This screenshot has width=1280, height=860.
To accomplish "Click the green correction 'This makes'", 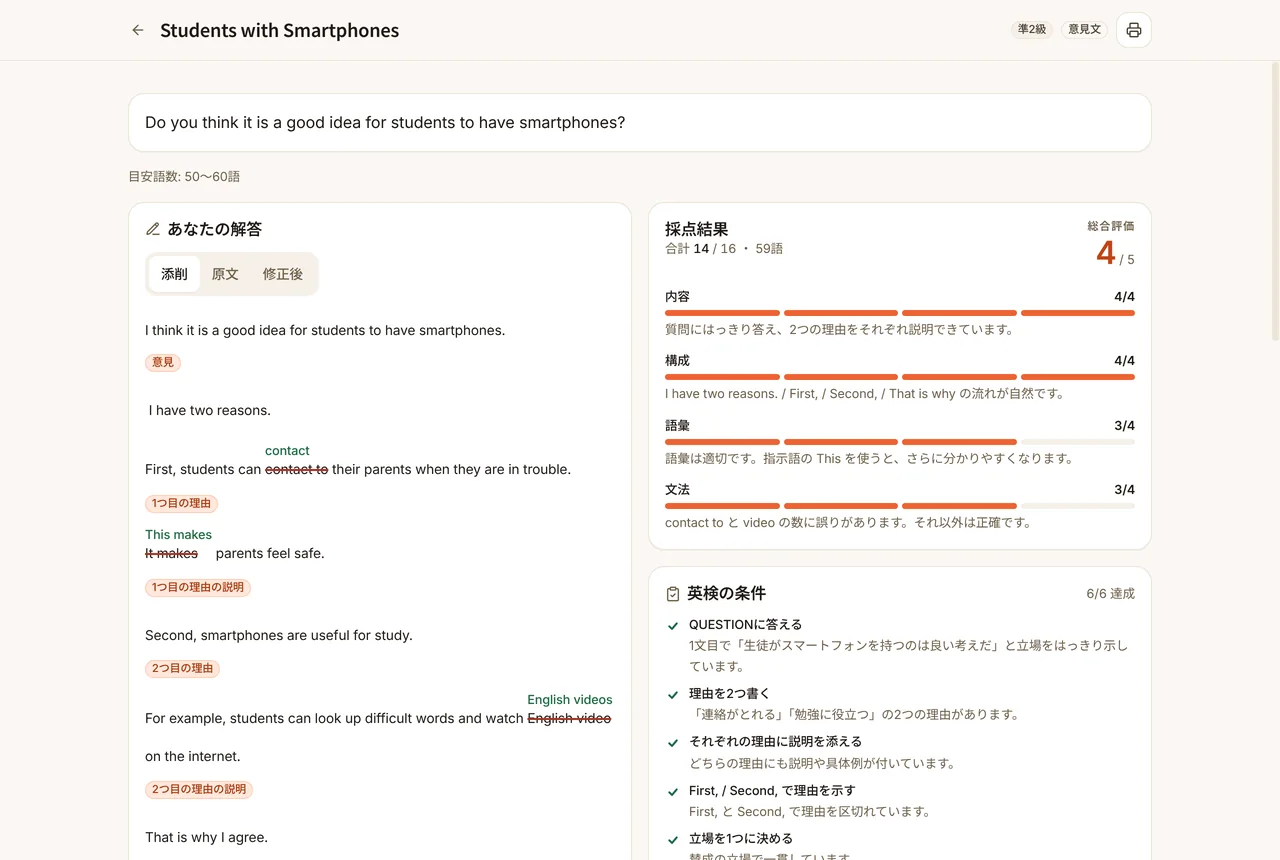I will coord(178,535).
